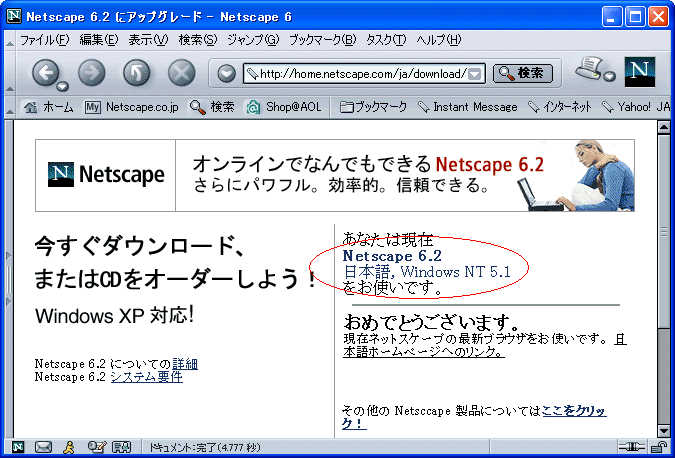Collapse the navigation toolbar via its grippy
Viewport: 675px width, 458px height.
(x=10, y=72)
